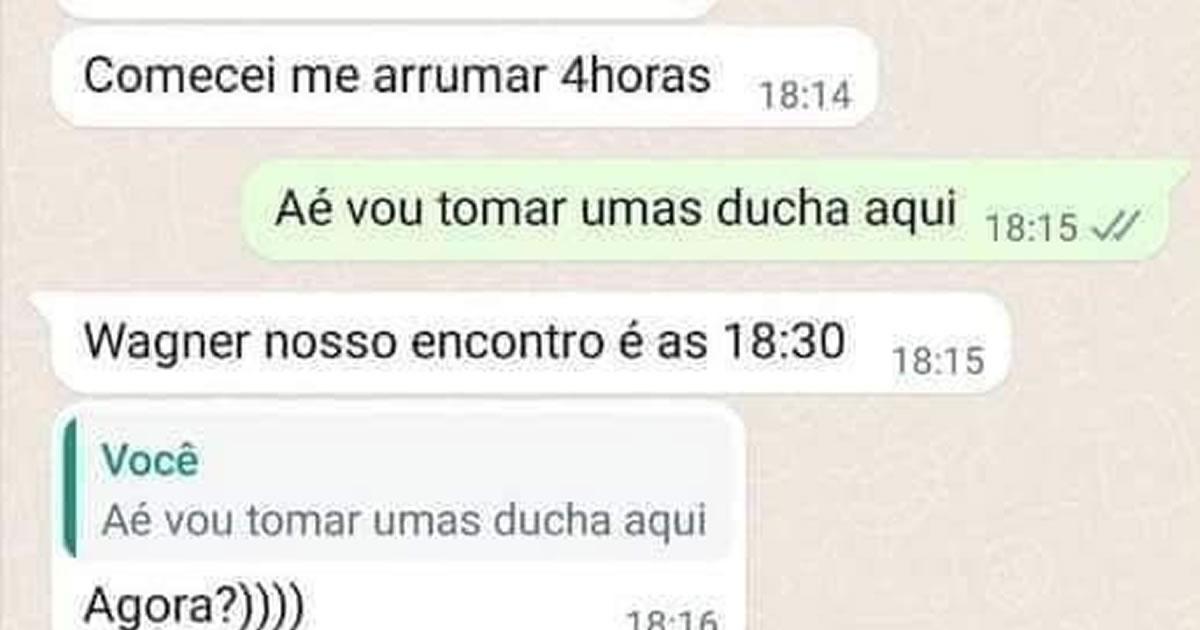Tap the "Você" sender label in the quote
The height and width of the screenshot is (630, 1200).
tap(151, 462)
